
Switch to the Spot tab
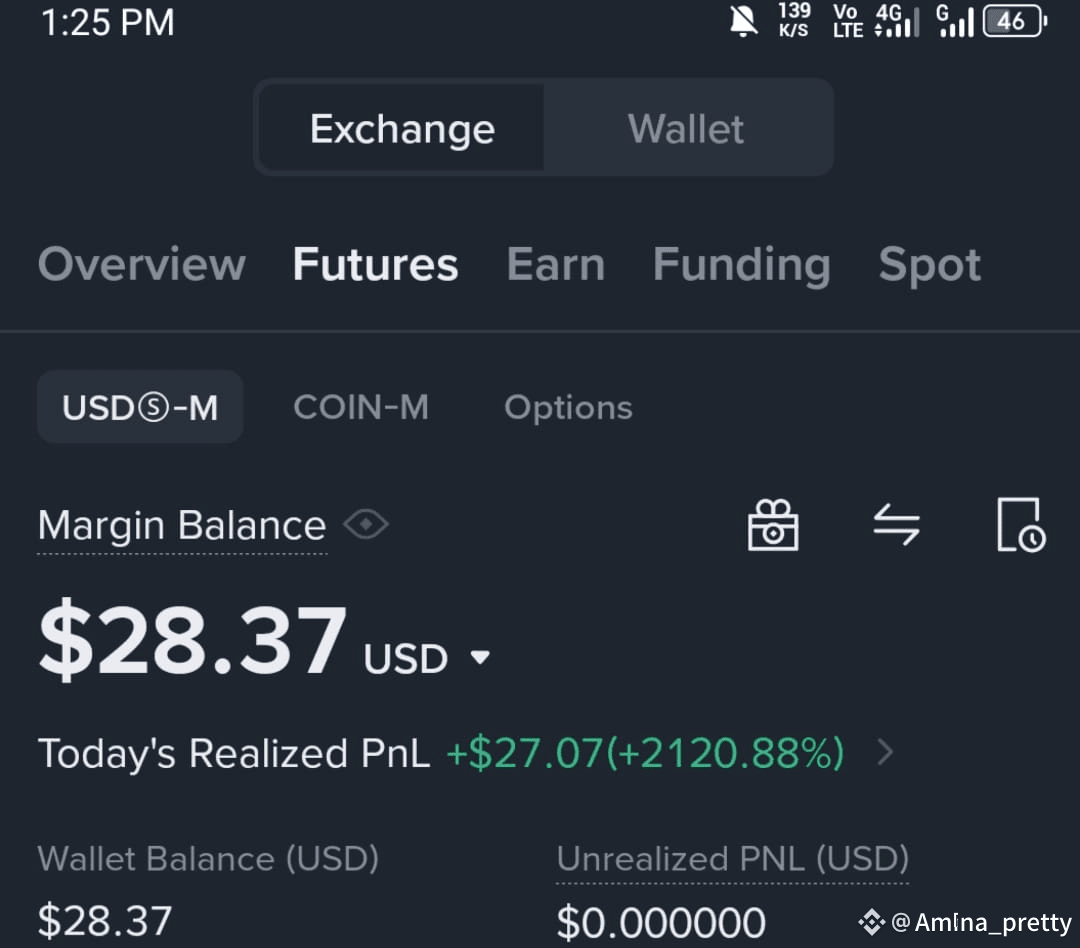pos(929,264)
